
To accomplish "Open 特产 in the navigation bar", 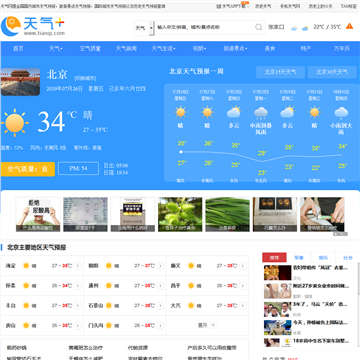I will tap(306, 49).
